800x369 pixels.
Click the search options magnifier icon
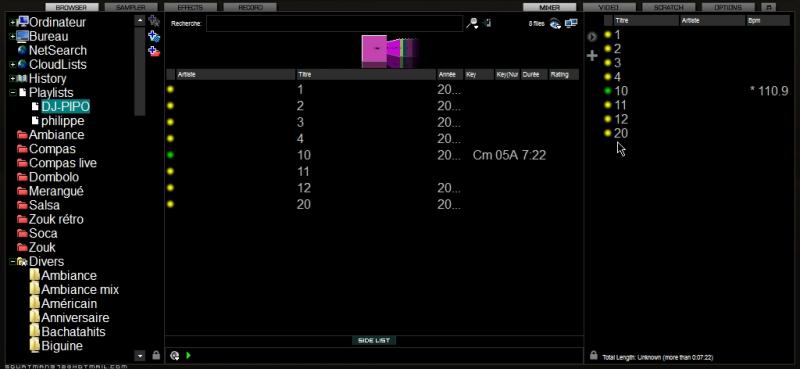472,23
